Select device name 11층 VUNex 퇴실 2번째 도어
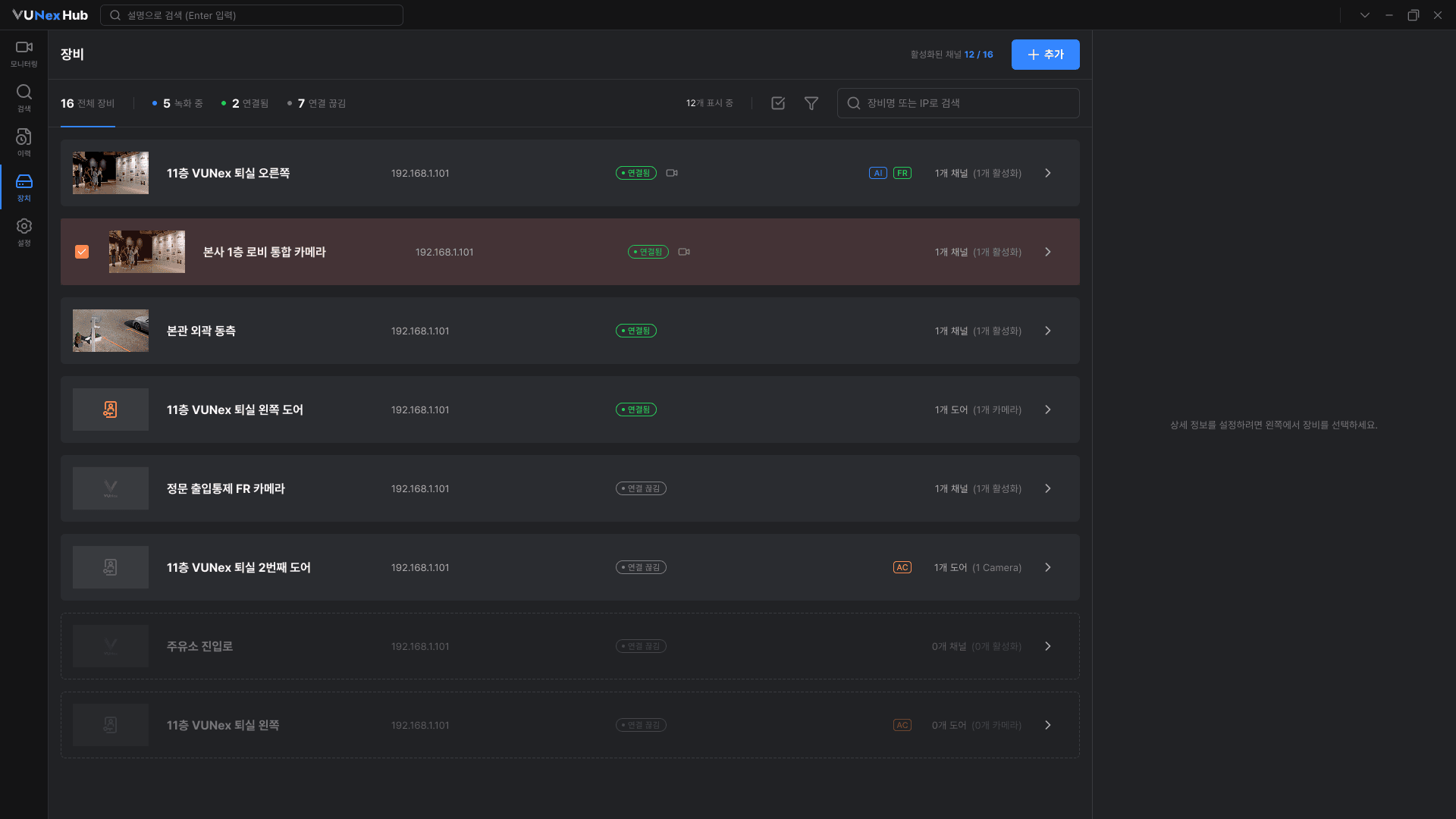Viewport: 1456px width, 819px height. (239, 567)
